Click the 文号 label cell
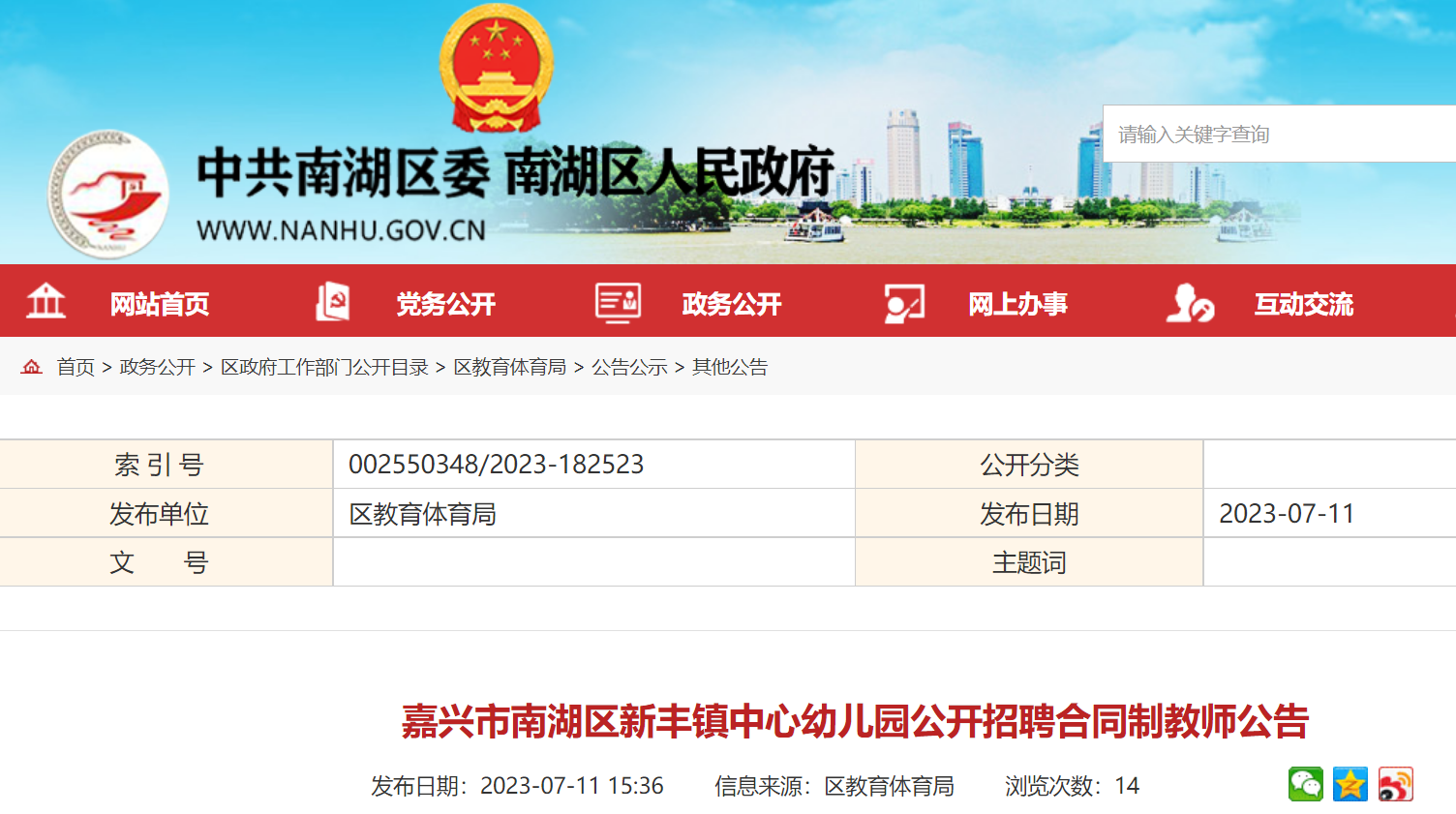1456x814 pixels. [167, 562]
